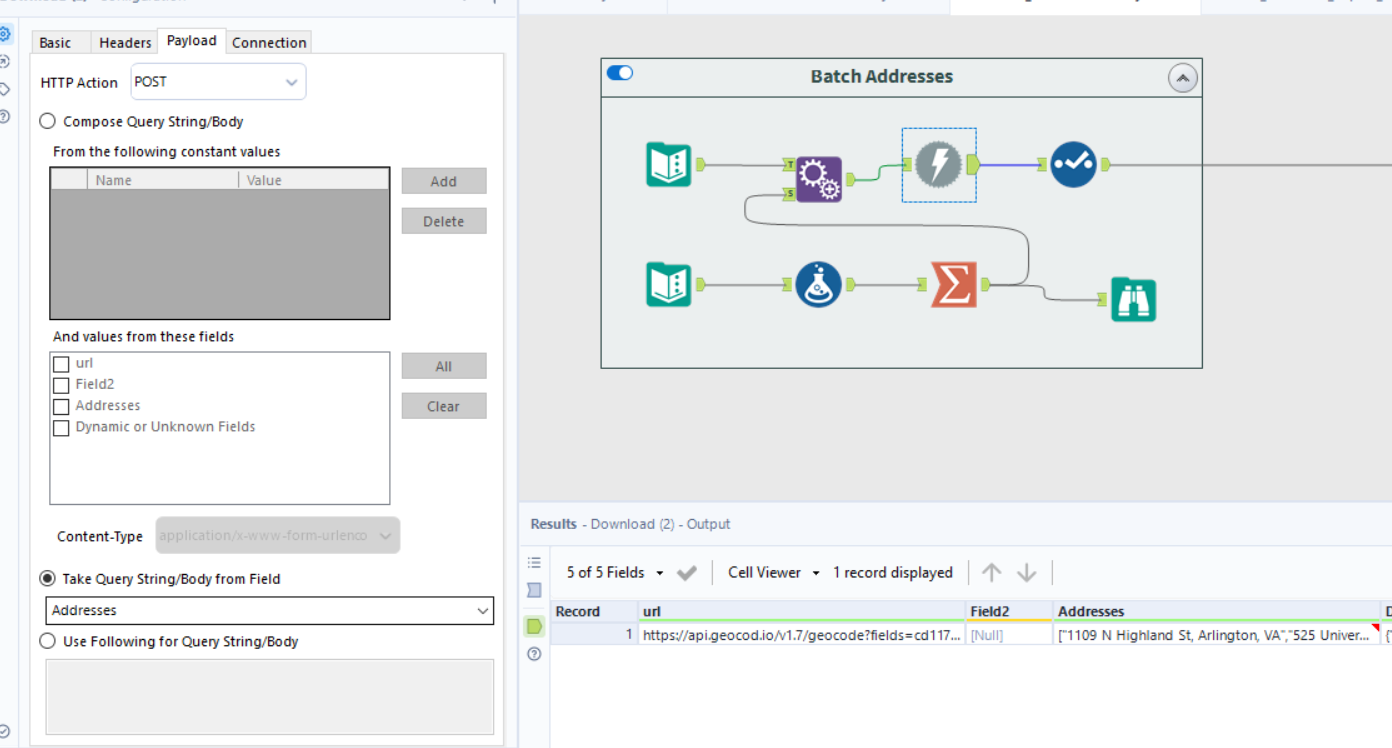The image size is (1392, 748).
Task: Select the Compose Query String/Body radio button
Action: coord(47,121)
